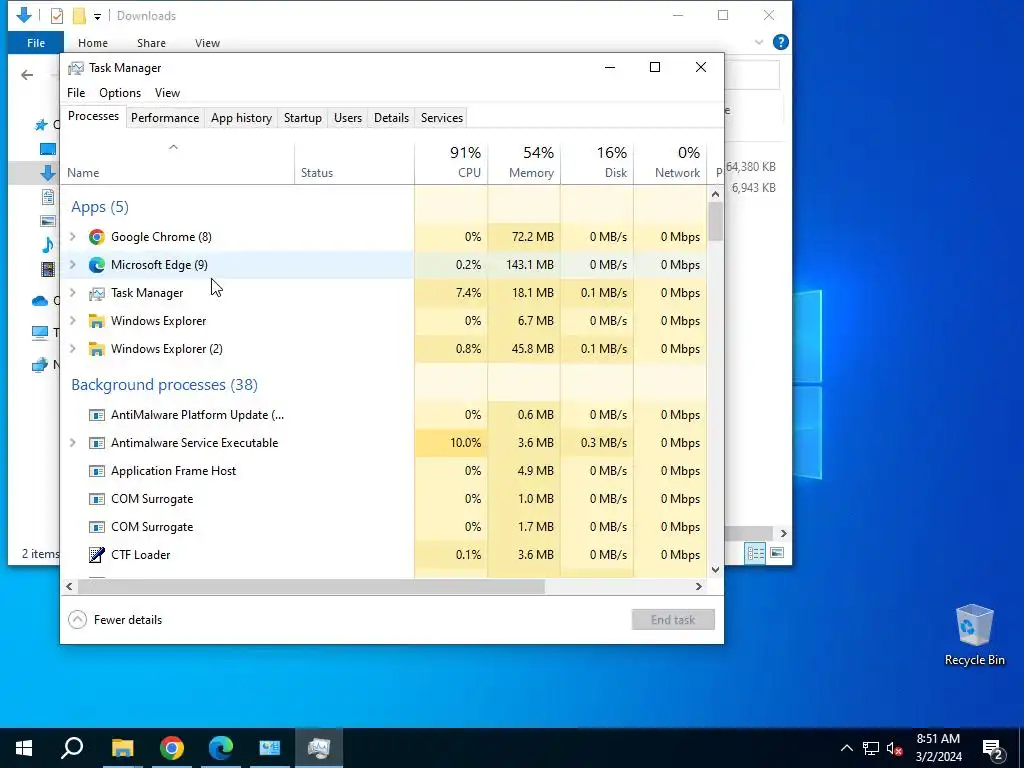1024x768 pixels.
Task: Open the notification center icon
Action: click(x=993, y=748)
